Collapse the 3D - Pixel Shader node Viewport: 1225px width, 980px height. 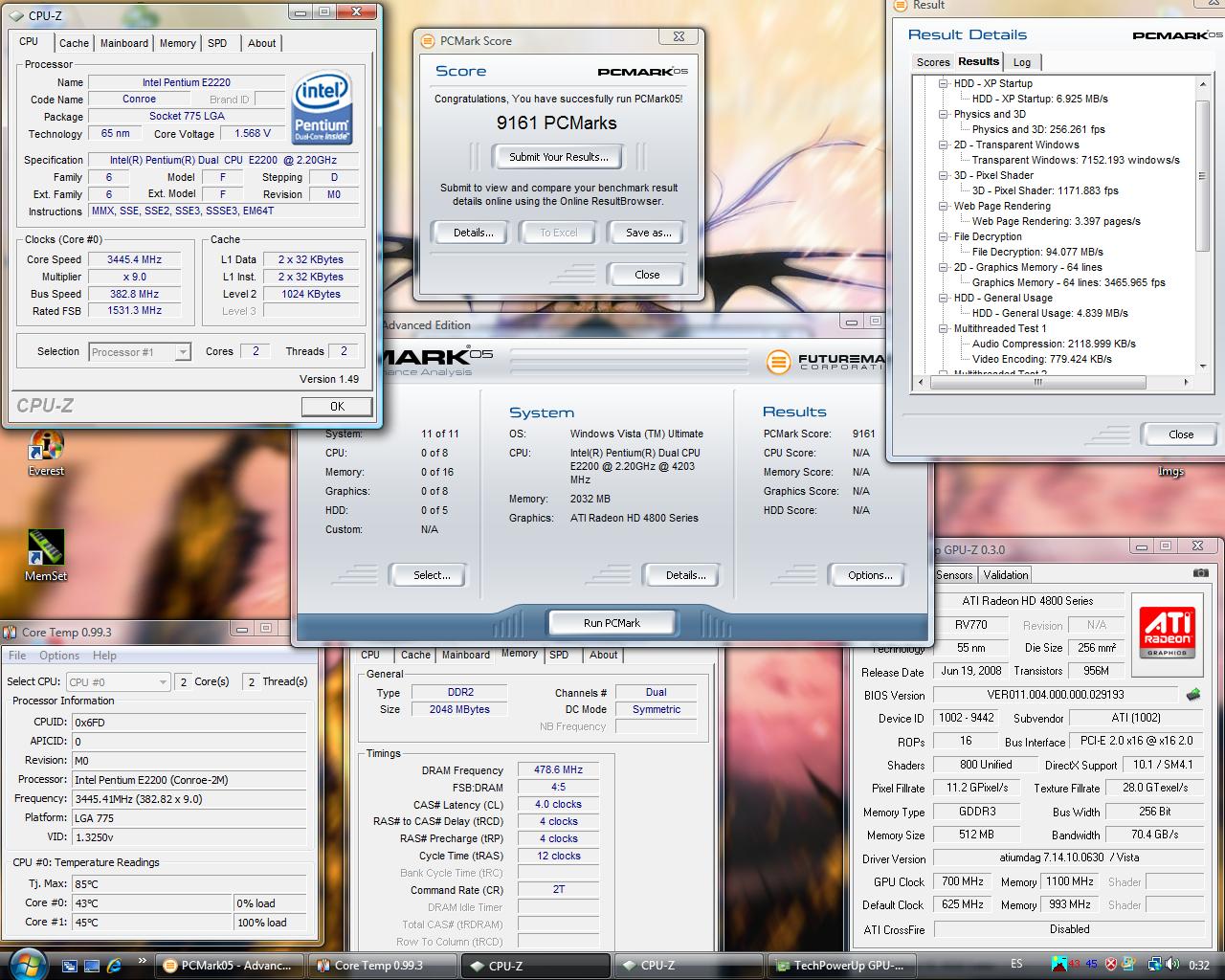(x=943, y=175)
